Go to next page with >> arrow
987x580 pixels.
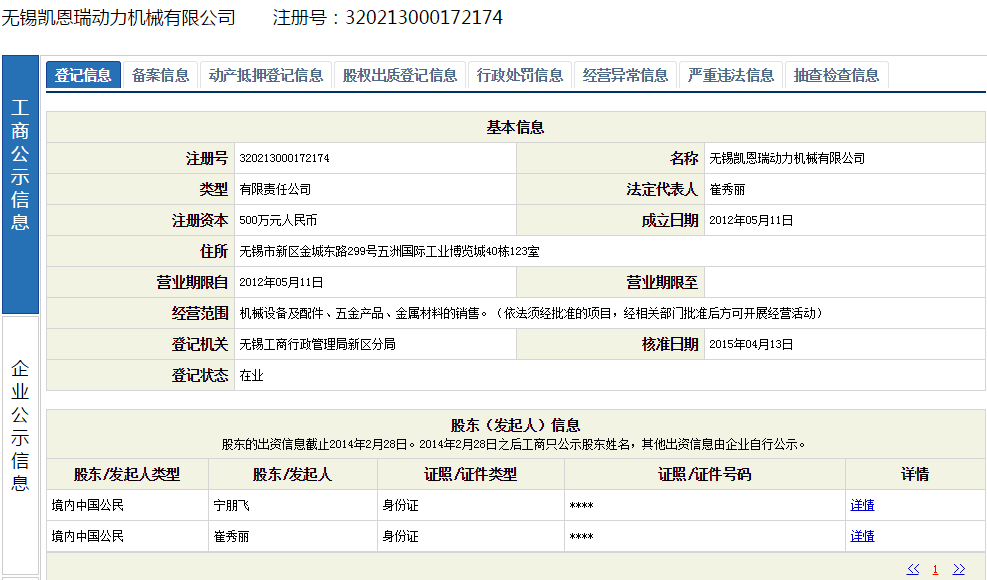(x=959, y=569)
